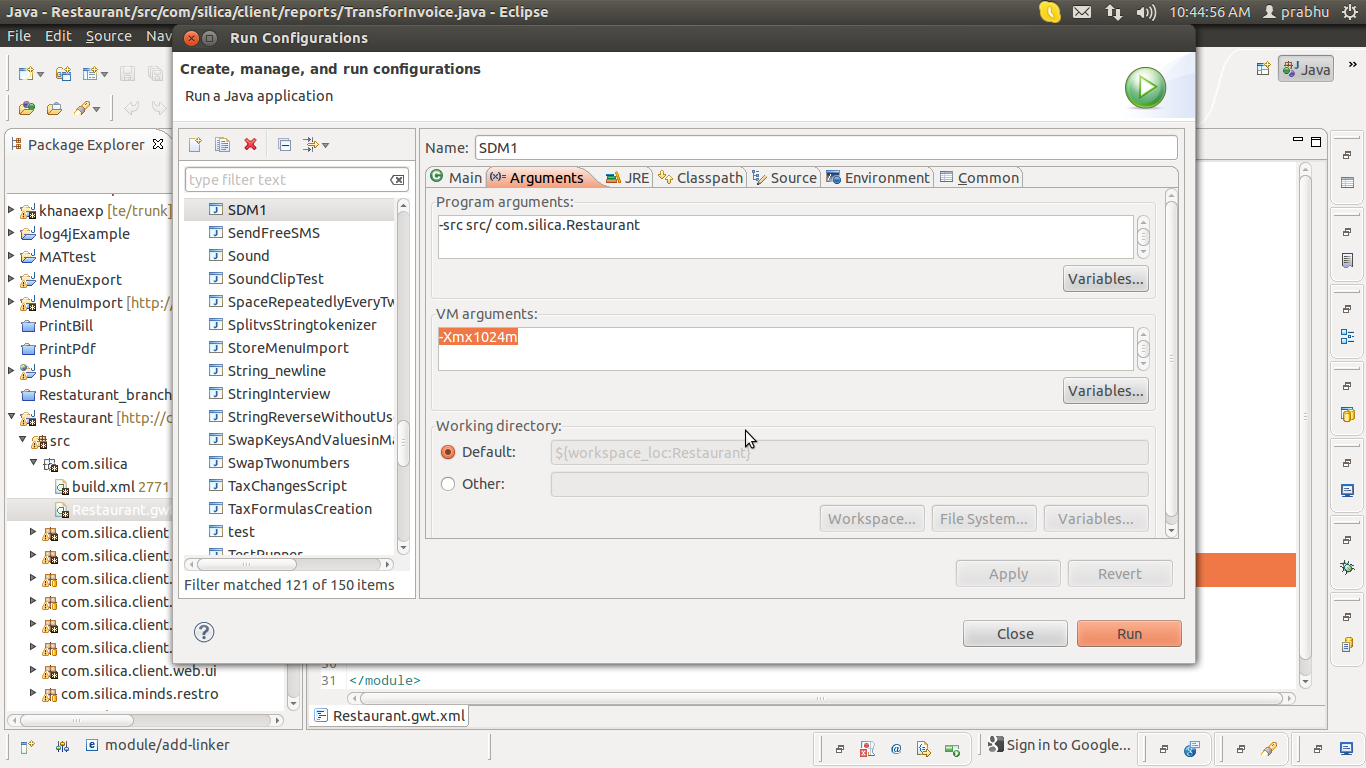Open the Task List fast view icon
Viewport: 1366px width, 768px height.
(x=1348, y=261)
